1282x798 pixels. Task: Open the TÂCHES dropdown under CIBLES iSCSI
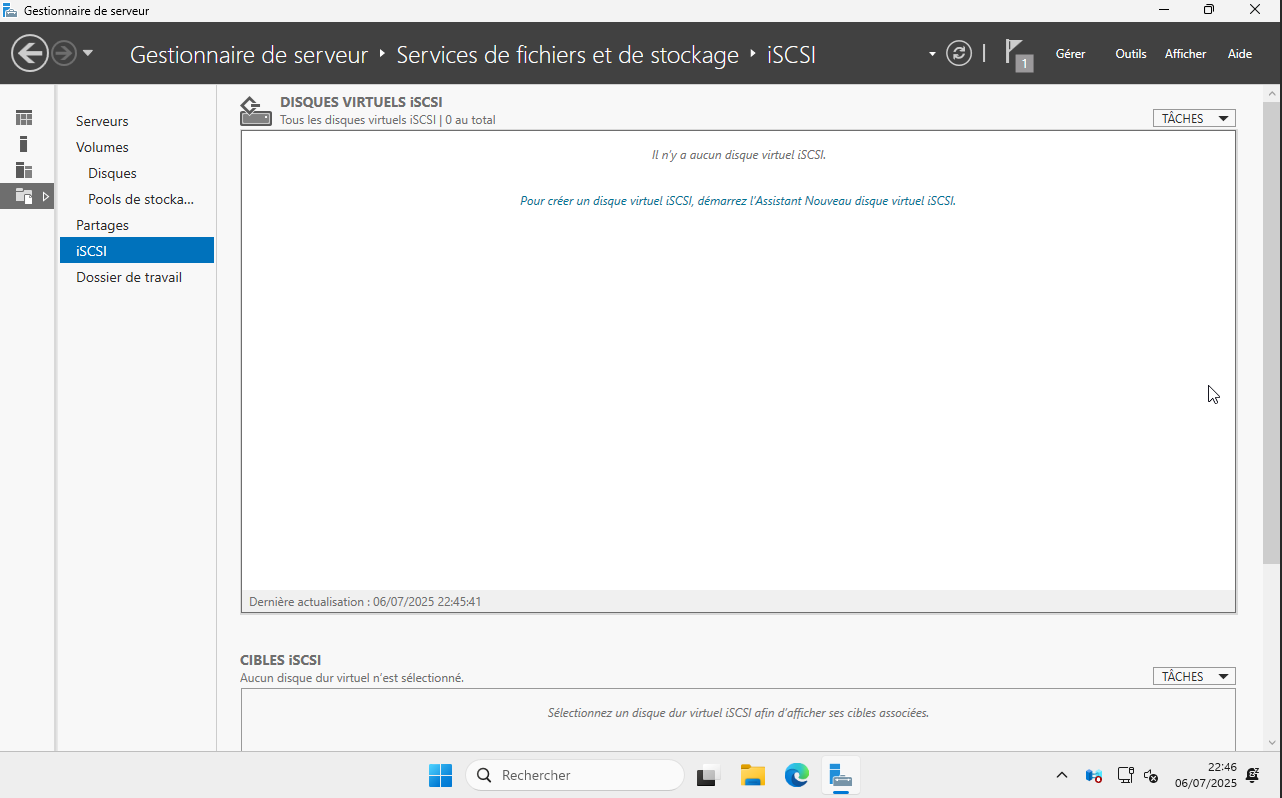coord(1193,676)
